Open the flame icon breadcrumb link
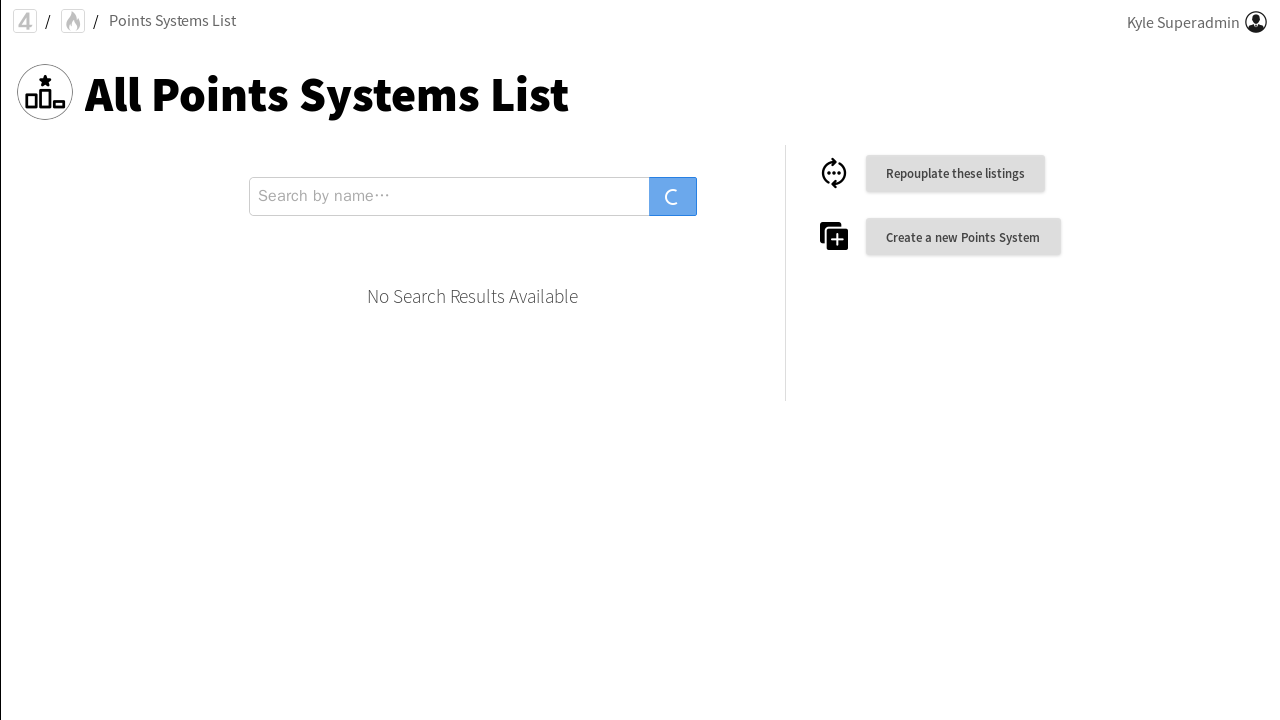This screenshot has width=1280, height=720. point(73,21)
